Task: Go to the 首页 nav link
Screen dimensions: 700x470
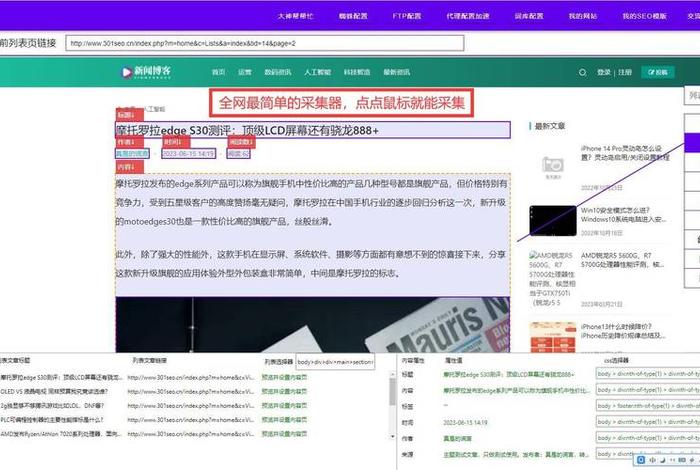Action: (x=218, y=72)
